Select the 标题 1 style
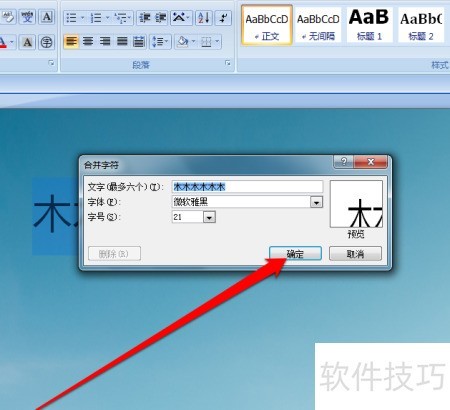Viewport: 450px width, 410px height. (369, 25)
